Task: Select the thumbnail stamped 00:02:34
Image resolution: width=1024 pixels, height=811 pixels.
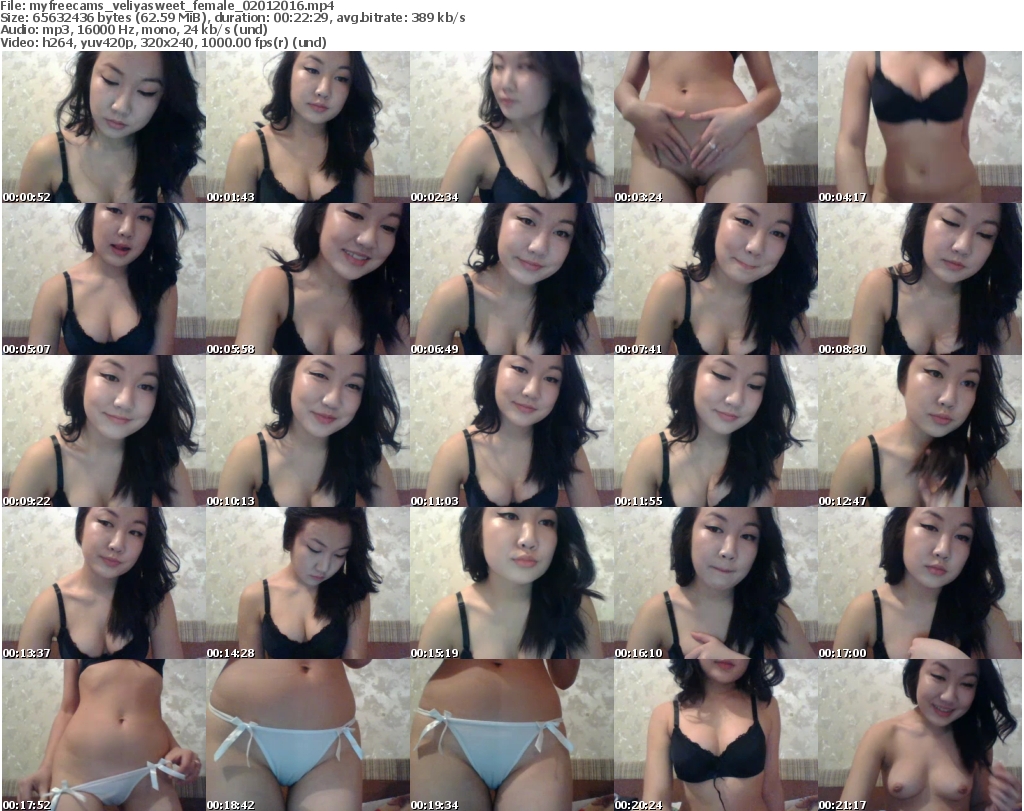Action: click(x=512, y=127)
